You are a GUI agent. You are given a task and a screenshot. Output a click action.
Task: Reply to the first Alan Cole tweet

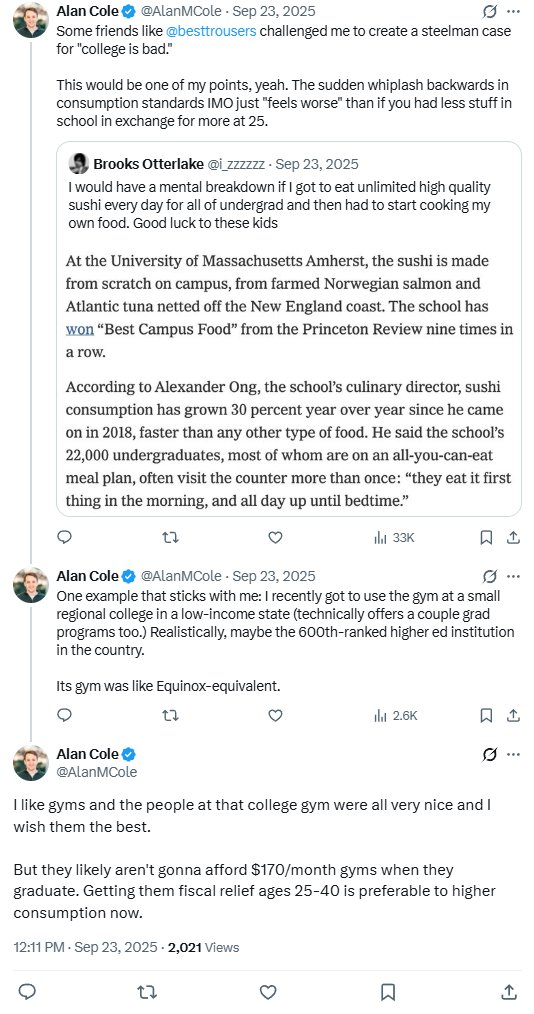coord(64,537)
